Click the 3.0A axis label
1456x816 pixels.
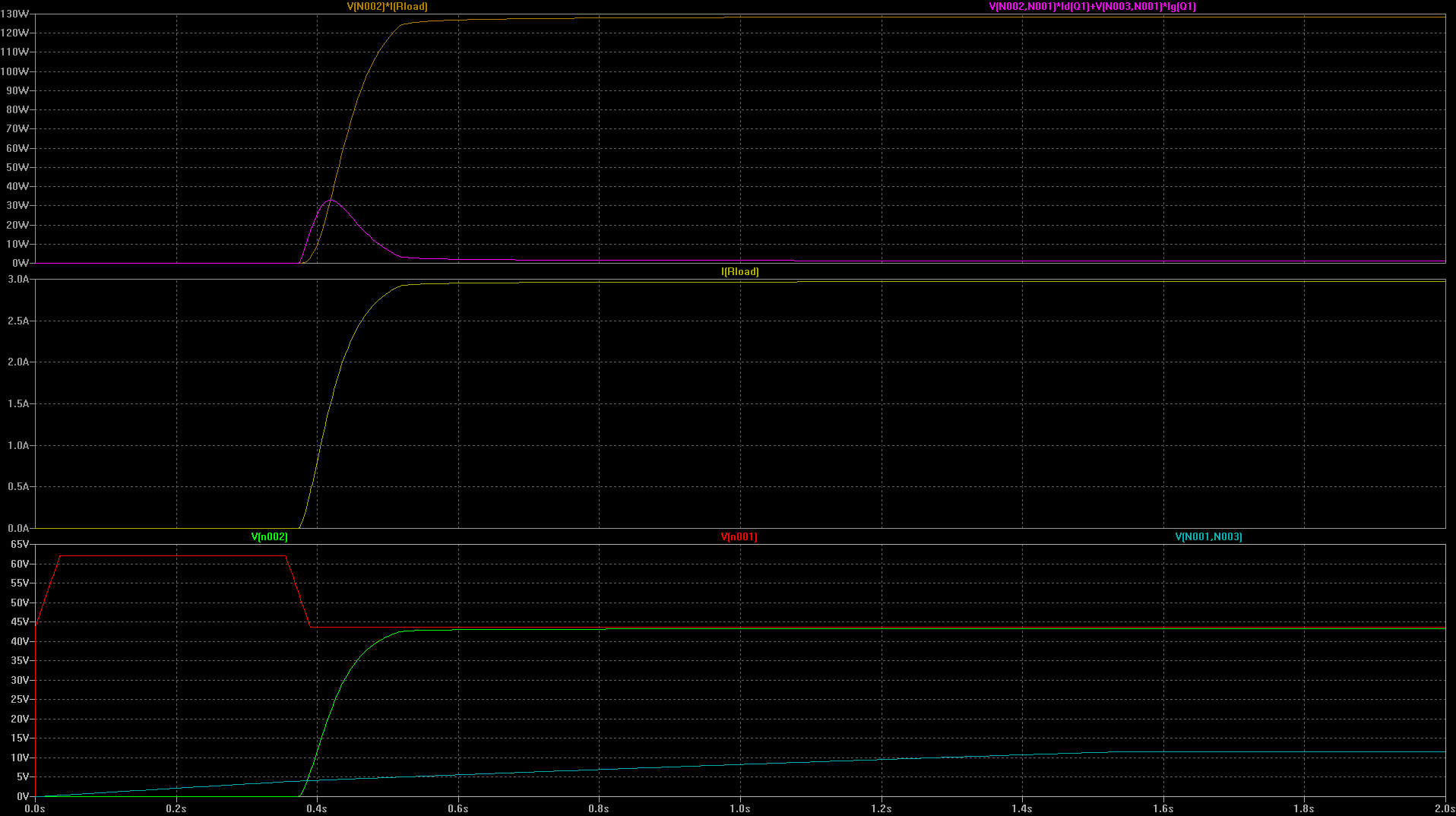tap(18, 279)
